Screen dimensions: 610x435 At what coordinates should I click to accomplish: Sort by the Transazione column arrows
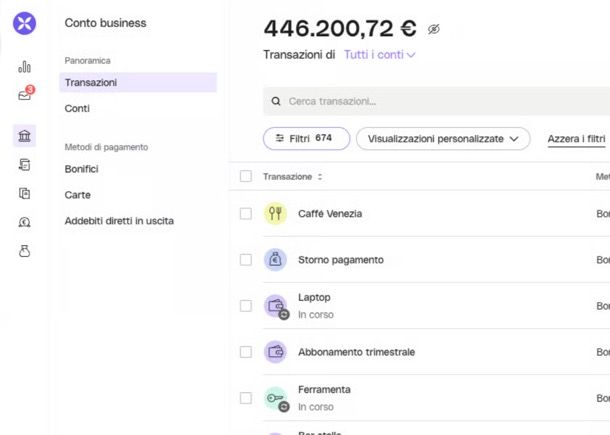click(320, 177)
